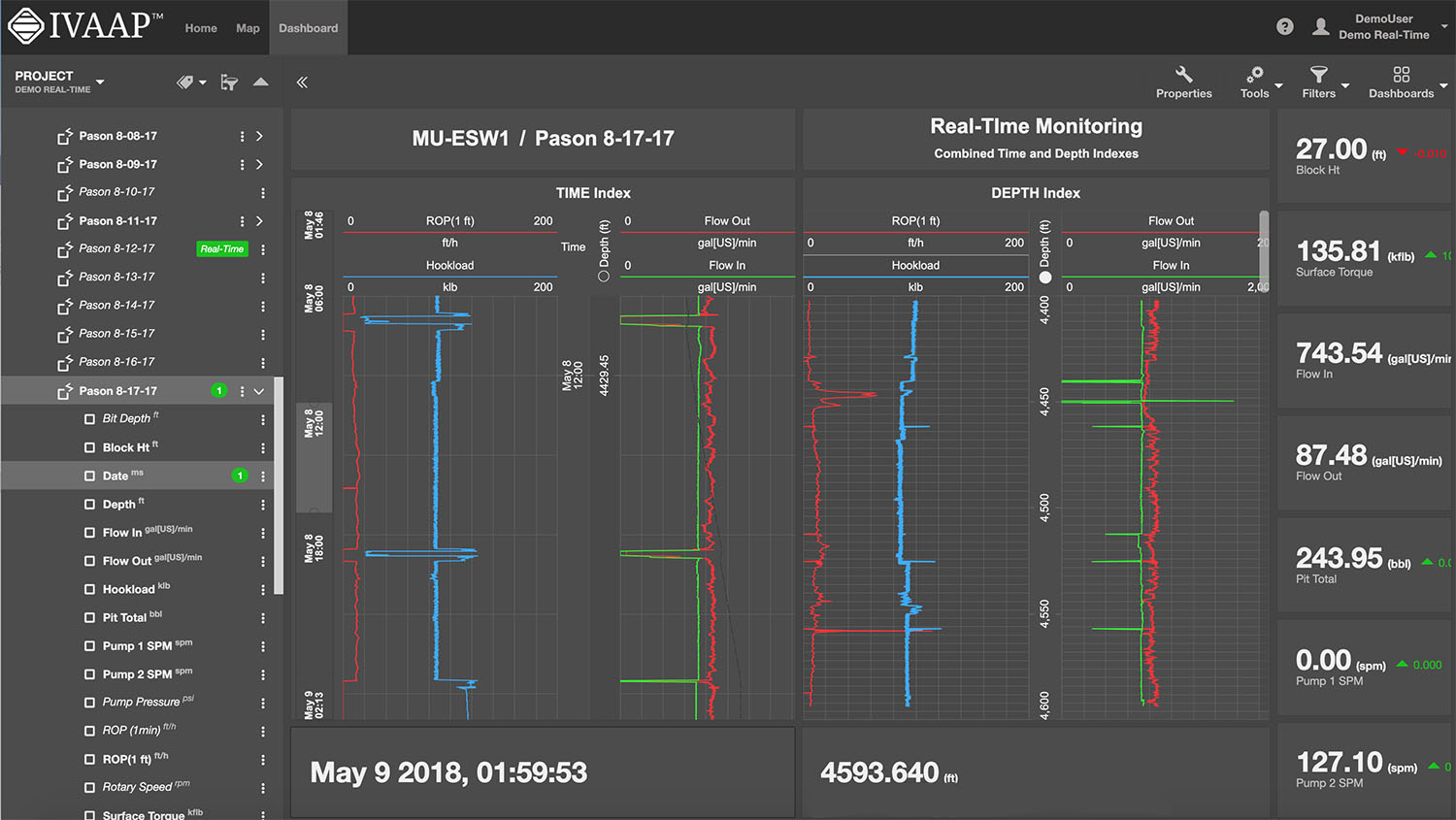Check the ROP (1min) checkbox
Screen dimensions: 1456x820
point(90,730)
